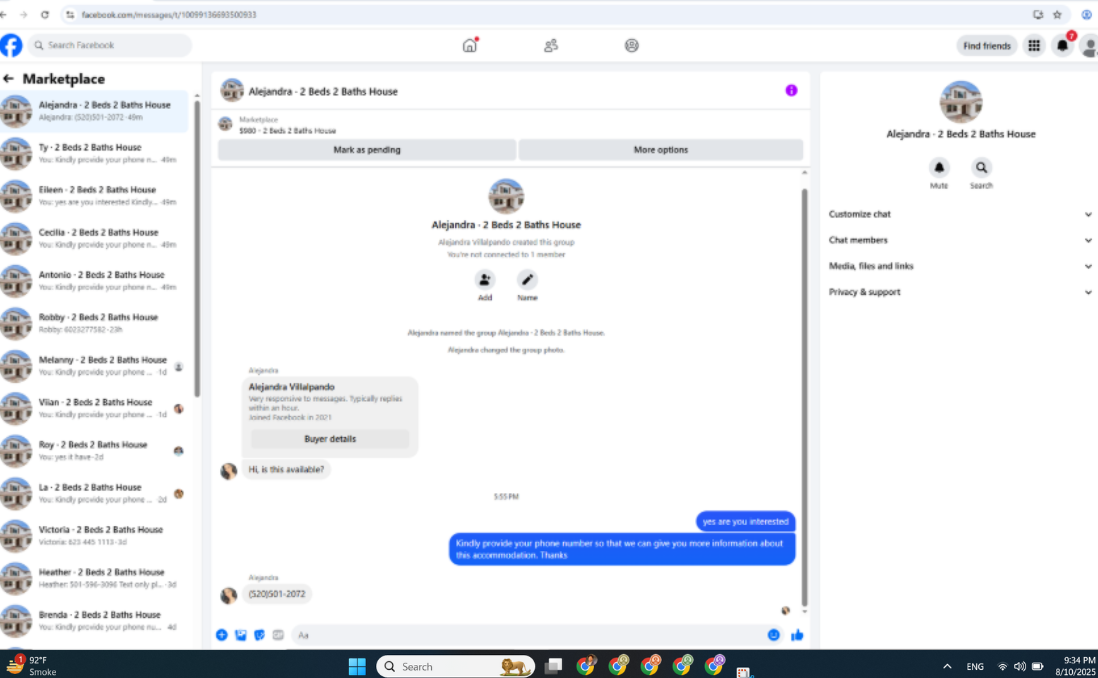Show hidden system tray icons

click(x=947, y=666)
